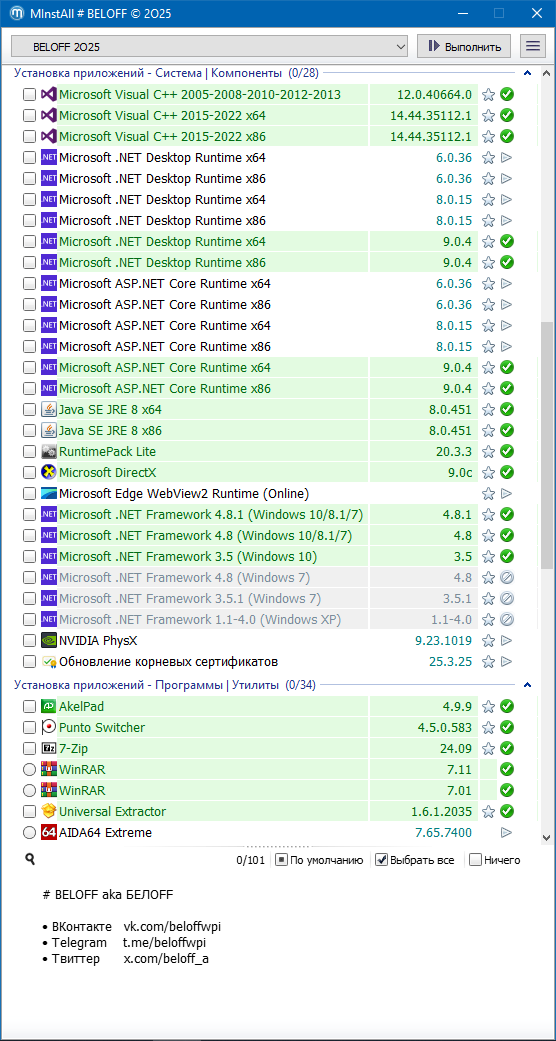This screenshot has width=556, height=1041.
Task: Click play arrow in AIDA64 Extreme row
Action: click(x=507, y=833)
